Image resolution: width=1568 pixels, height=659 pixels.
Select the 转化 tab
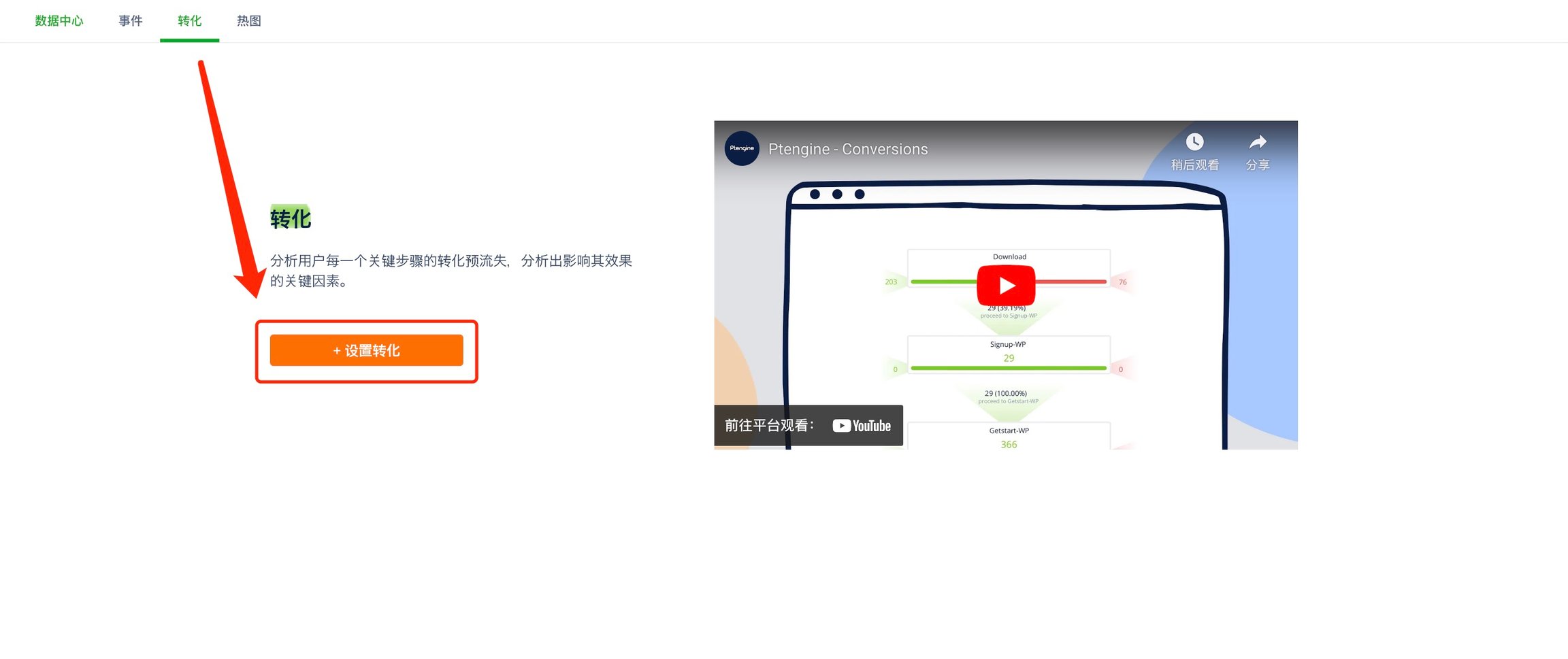click(x=189, y=21)
